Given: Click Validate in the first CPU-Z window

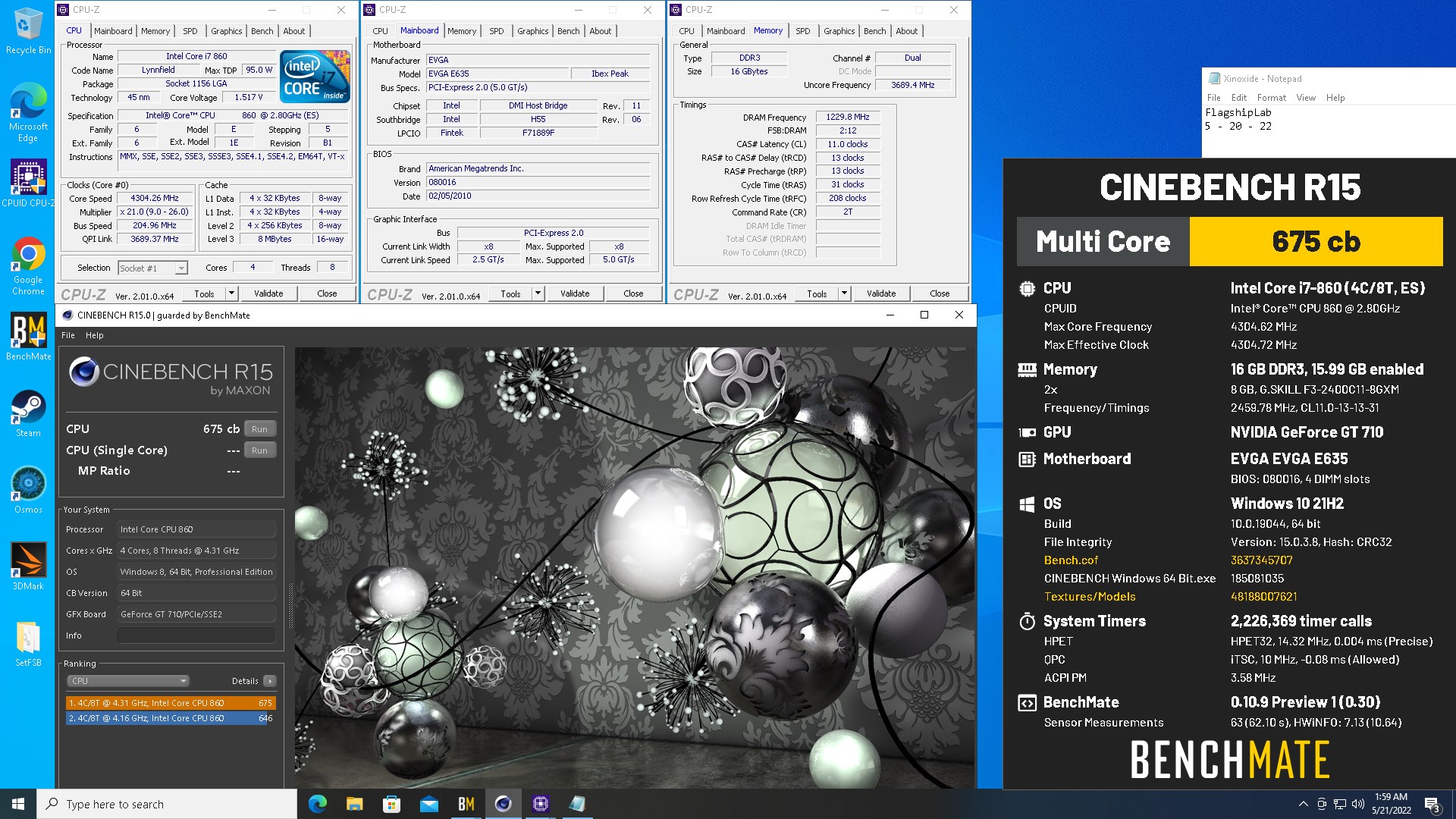Looking at the screenshot, I should click(x=268, y=293).
